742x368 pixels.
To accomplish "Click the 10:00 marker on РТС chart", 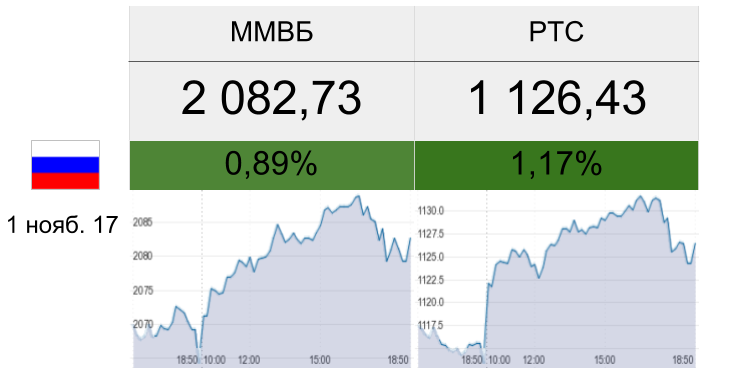I will click(x=499, y=360).
